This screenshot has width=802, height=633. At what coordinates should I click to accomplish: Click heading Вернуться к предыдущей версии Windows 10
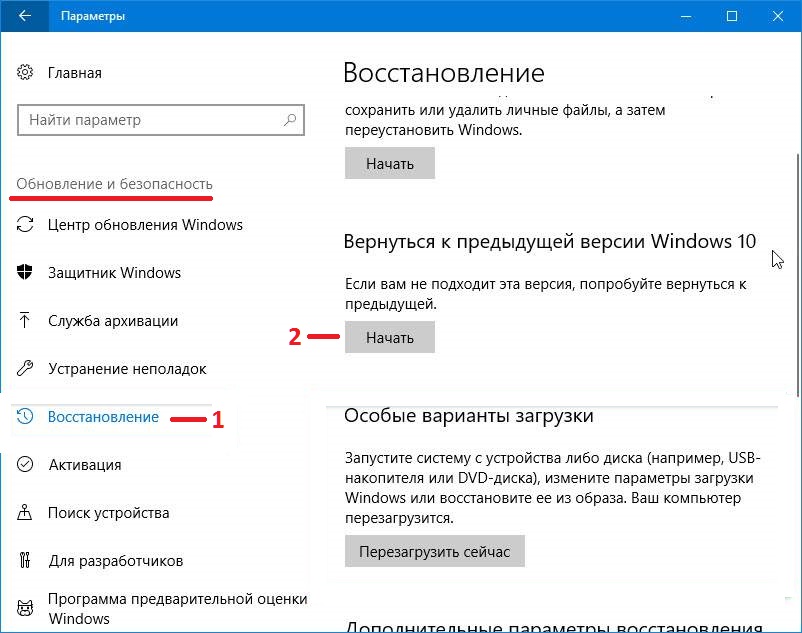coord(550,241)
